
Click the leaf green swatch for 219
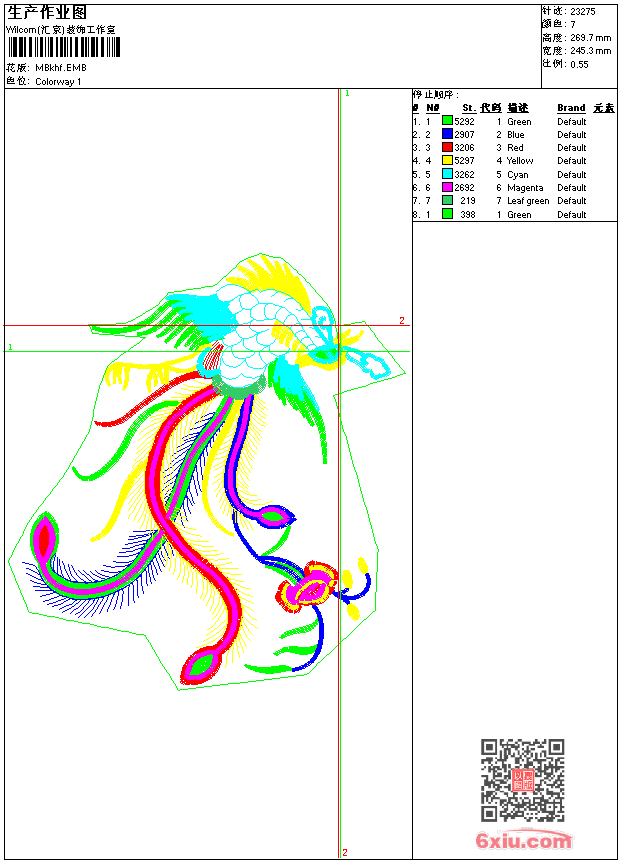pos(447,200)
